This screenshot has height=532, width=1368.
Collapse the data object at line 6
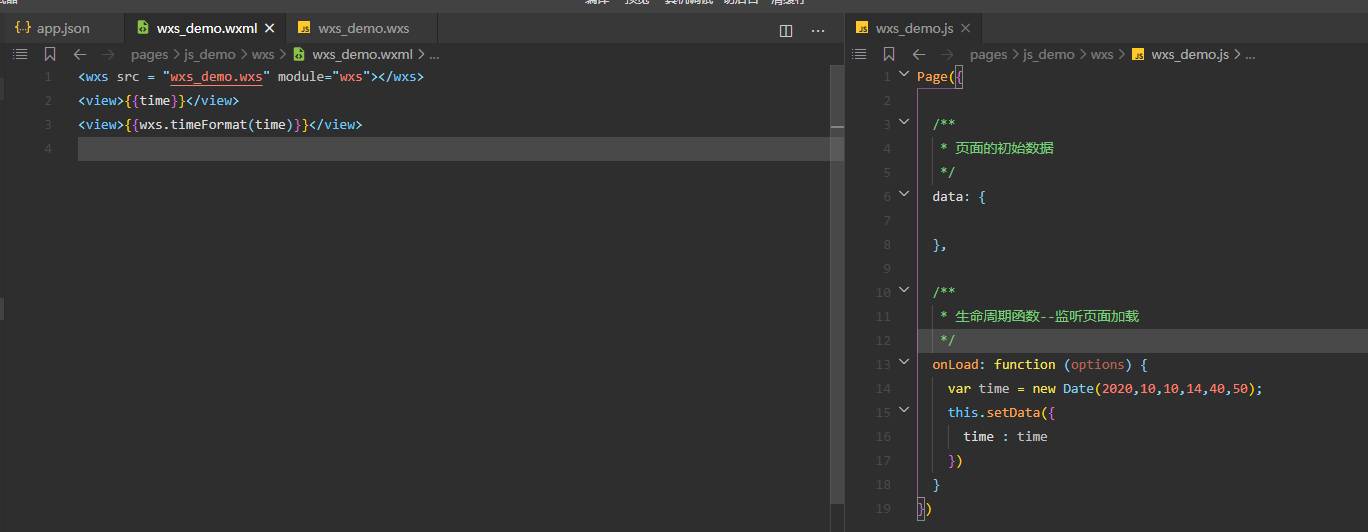(905, 196)
